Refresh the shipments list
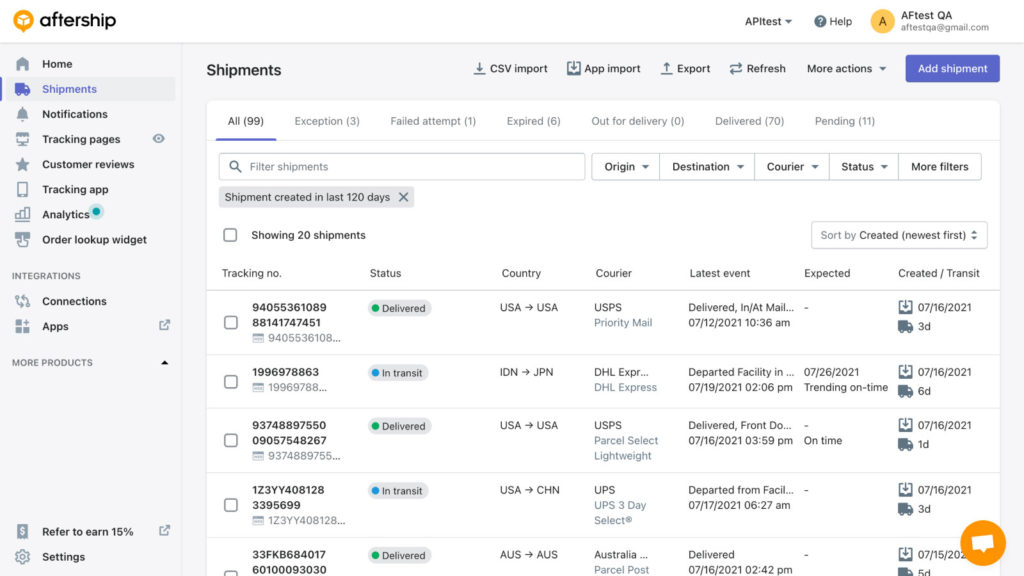This screenshot has width=1024, height=576. pos(758,69)
